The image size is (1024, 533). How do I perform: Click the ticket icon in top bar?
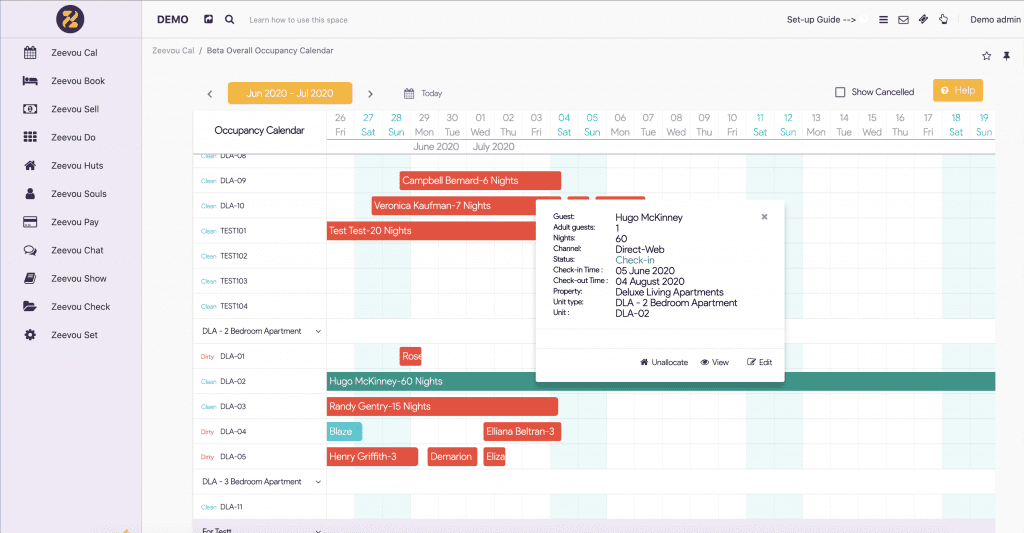pyautogui.click(x=923, y=20)
